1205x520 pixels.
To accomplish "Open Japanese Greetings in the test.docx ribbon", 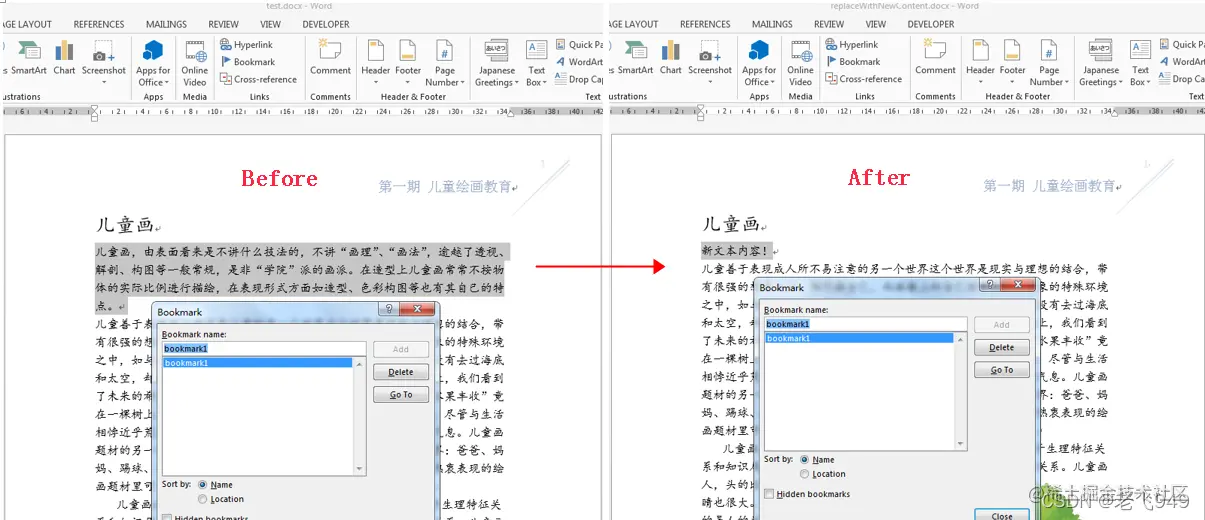I will (495, 63).
